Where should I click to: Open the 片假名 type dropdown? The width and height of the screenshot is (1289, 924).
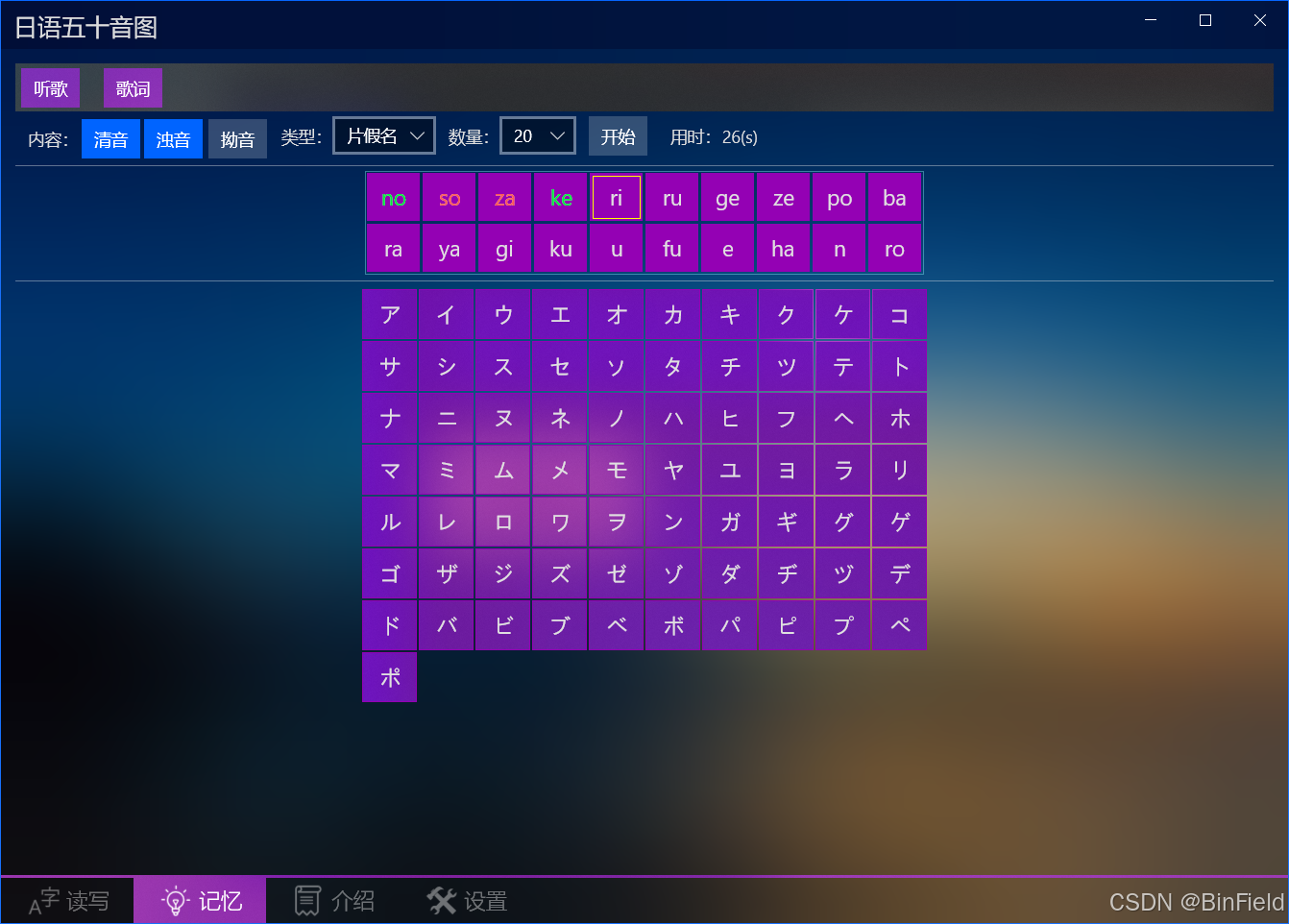[384, 135]
